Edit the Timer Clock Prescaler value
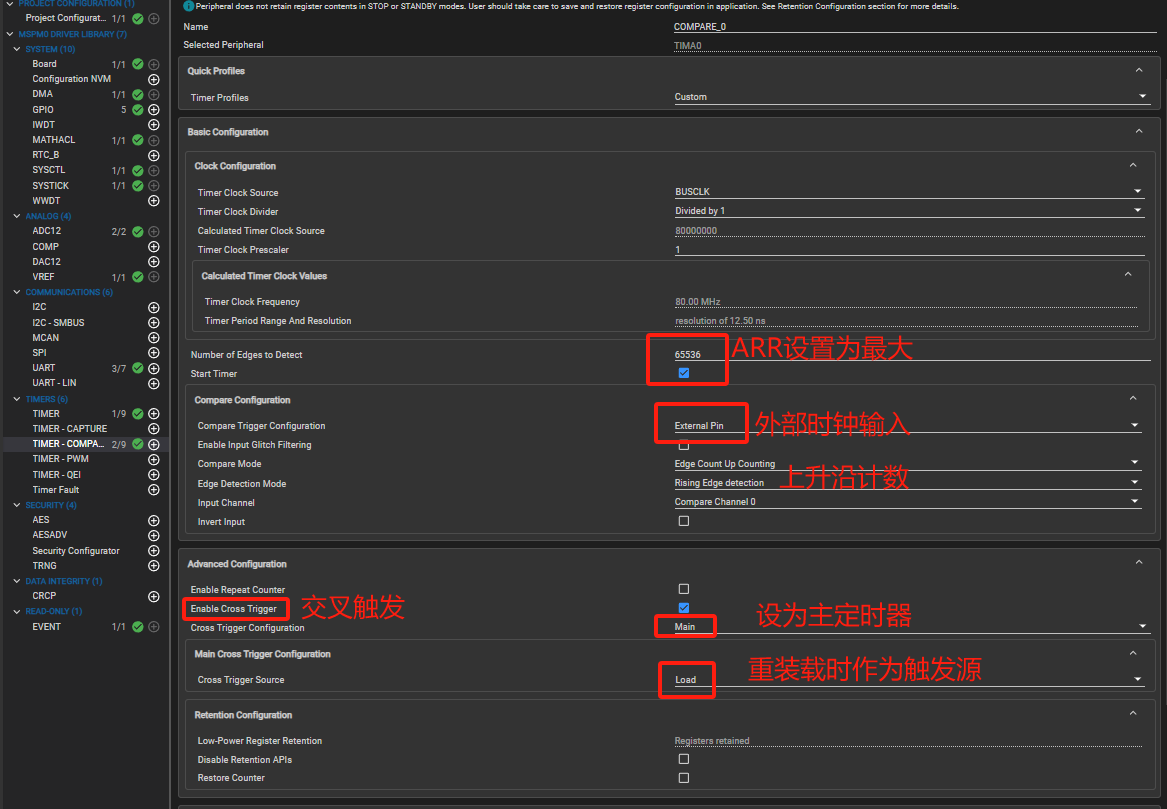 909,250
